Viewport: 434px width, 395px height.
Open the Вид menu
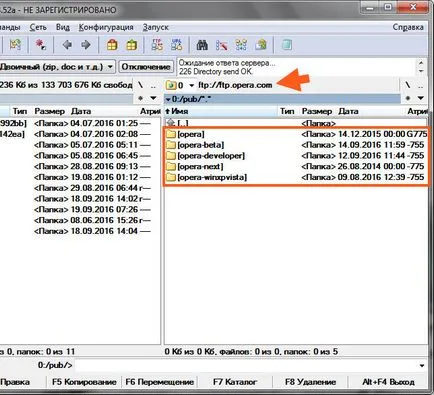tap(63, 27)
